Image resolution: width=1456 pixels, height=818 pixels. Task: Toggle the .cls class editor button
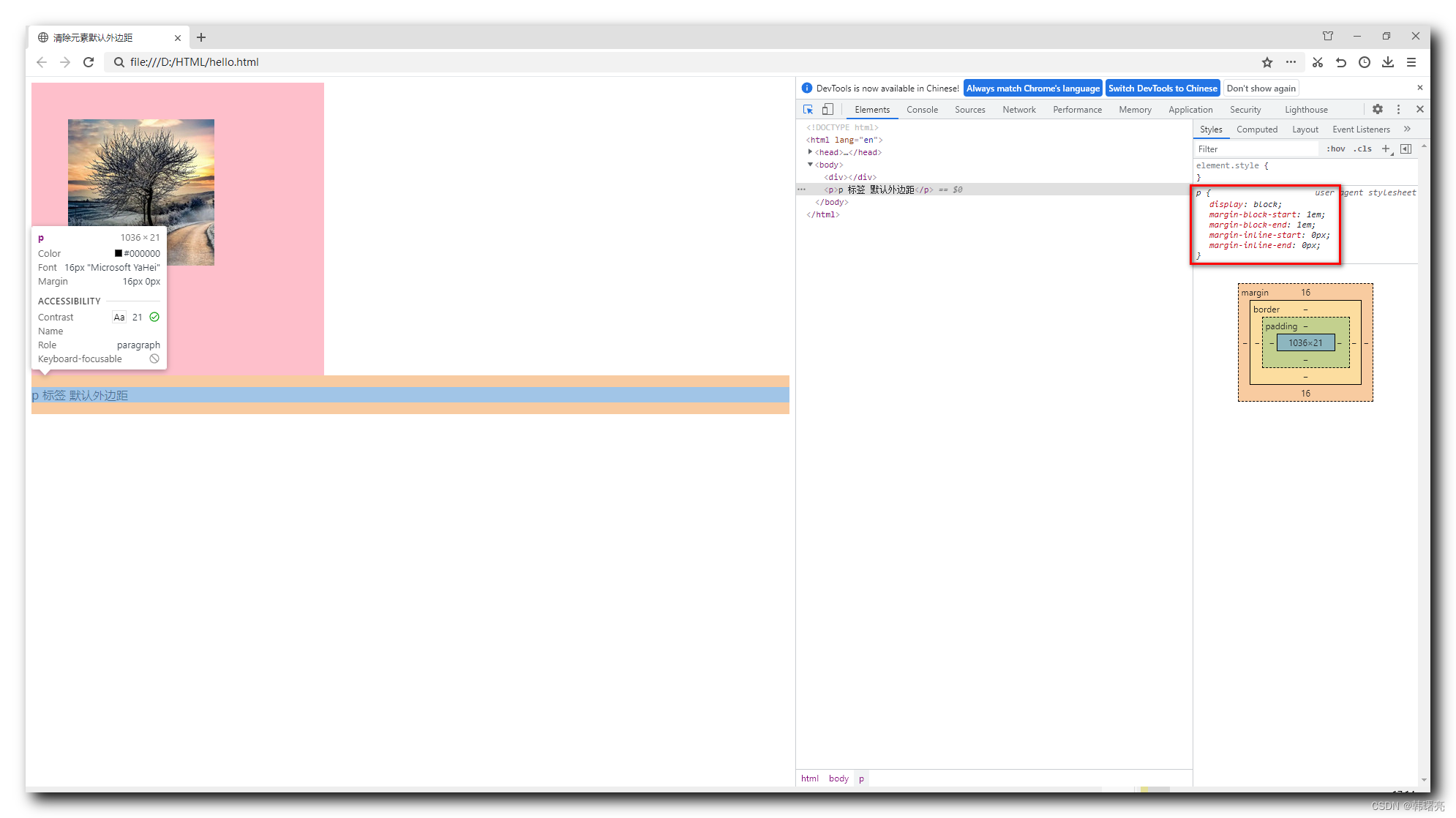[1362, 149]
